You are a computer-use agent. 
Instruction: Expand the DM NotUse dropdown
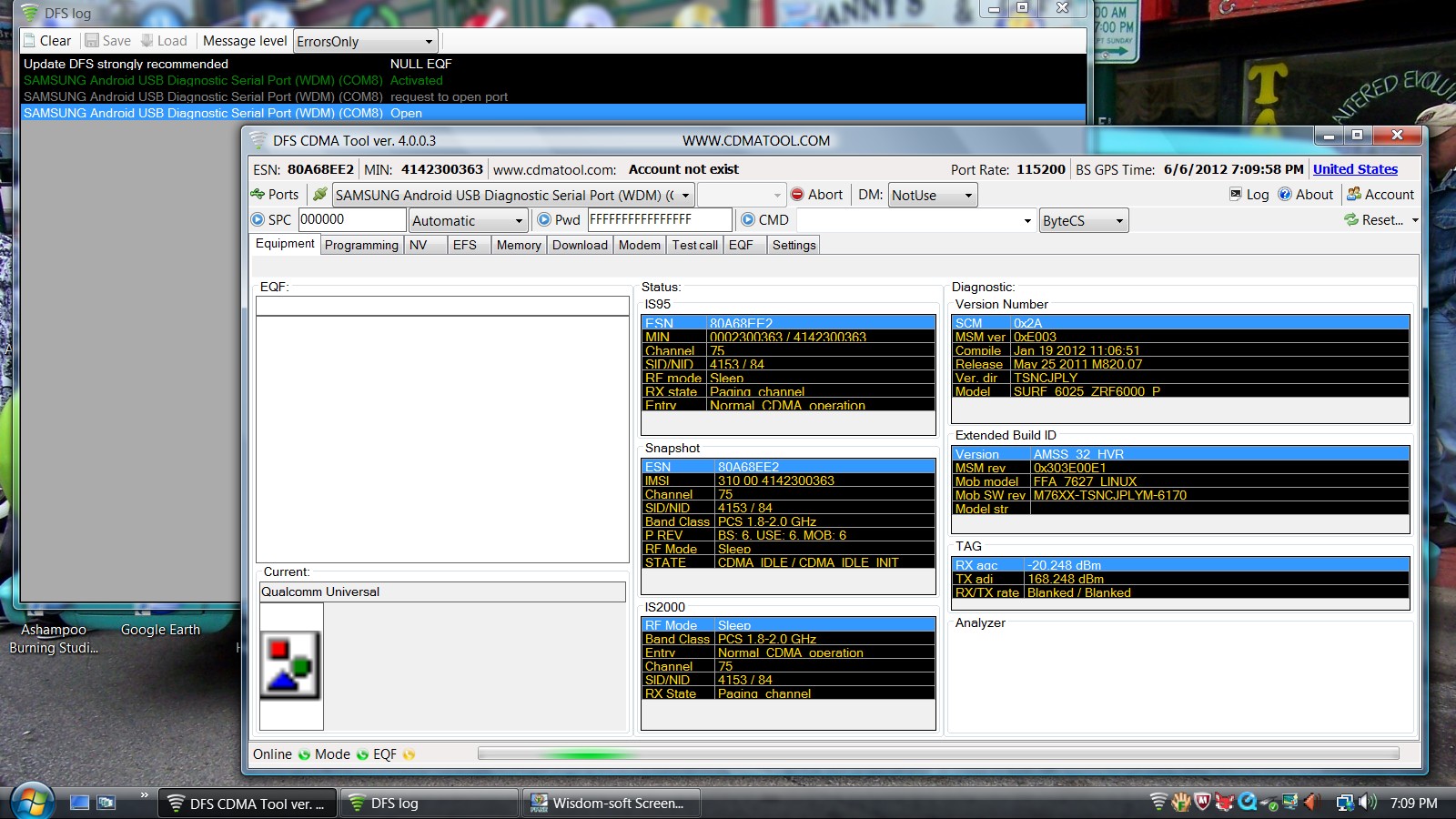(968, 196)
